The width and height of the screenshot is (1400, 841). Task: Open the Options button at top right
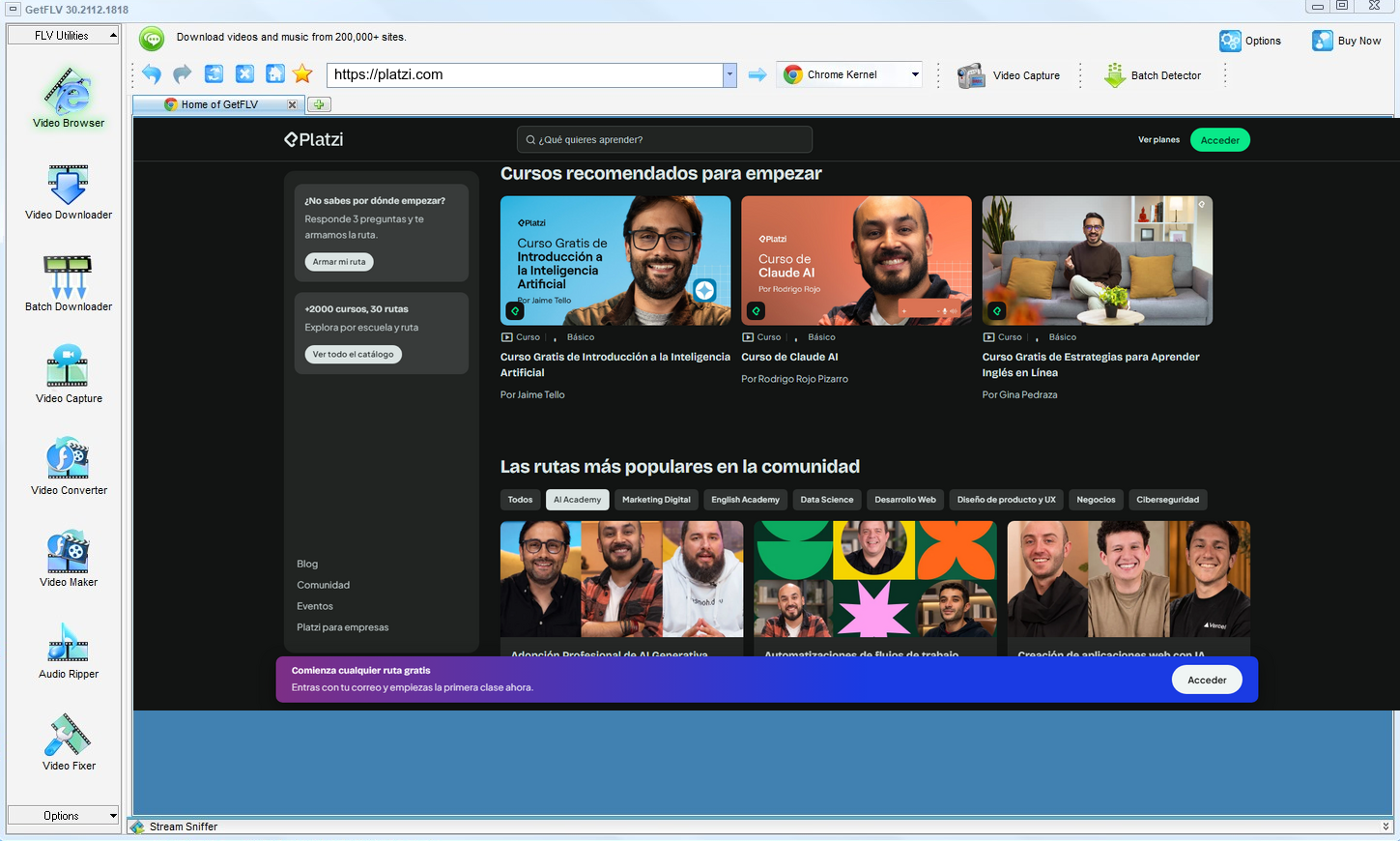click(1250, 41)
